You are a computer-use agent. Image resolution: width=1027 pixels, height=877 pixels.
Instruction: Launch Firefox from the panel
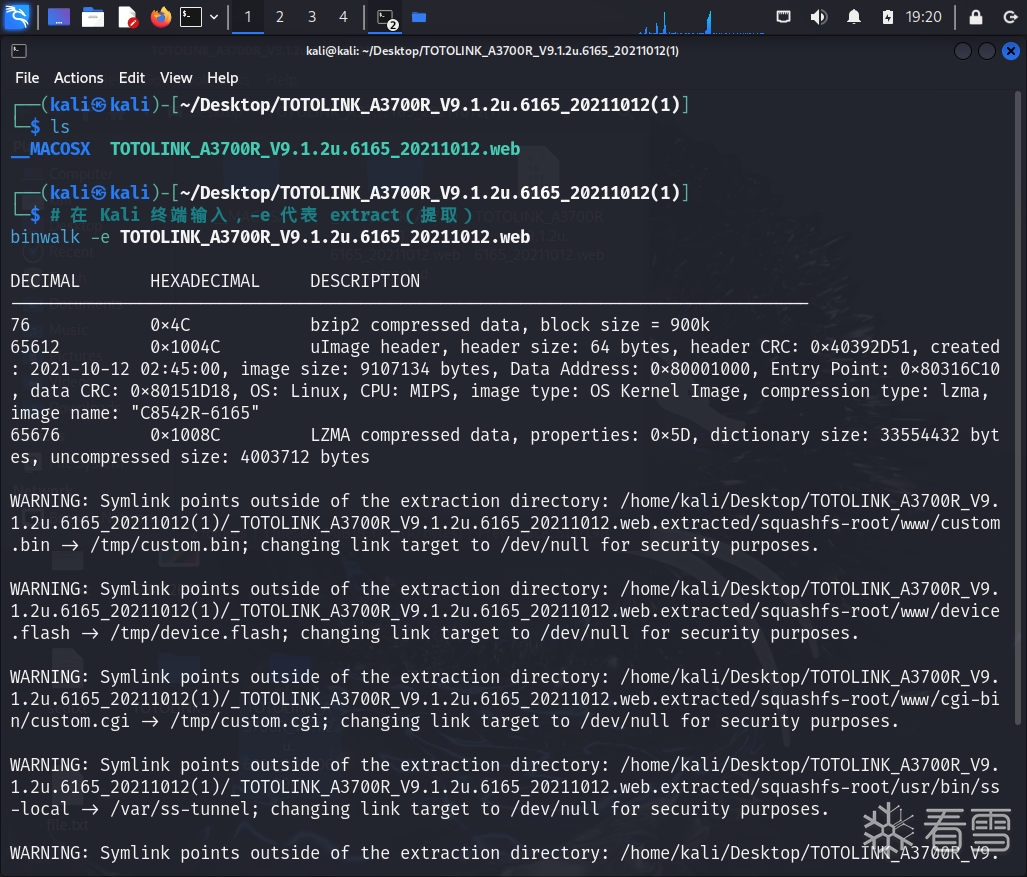tap(160, 17)
